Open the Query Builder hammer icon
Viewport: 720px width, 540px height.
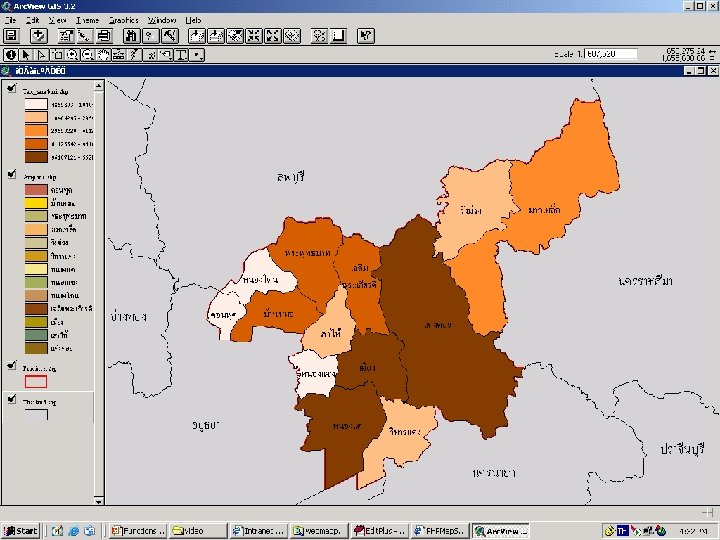pyautogui.click(x=169, y=36)
